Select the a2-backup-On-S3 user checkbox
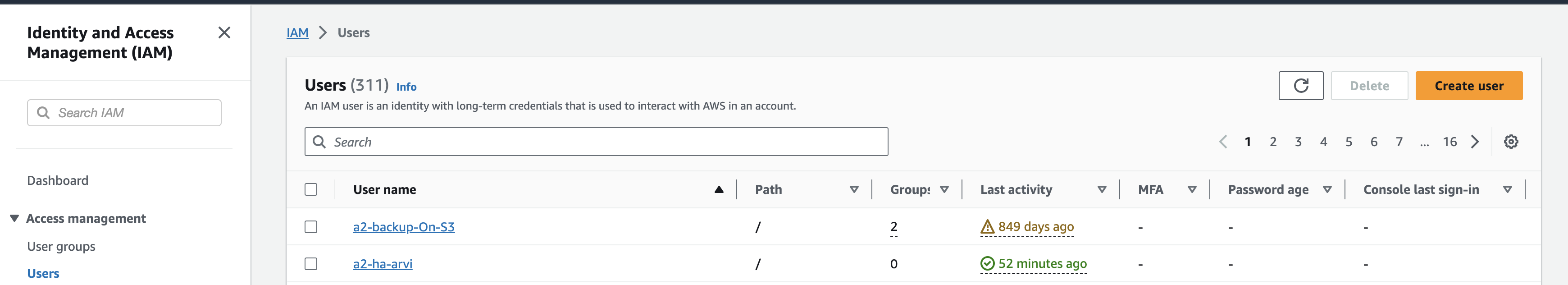 click(x=311, y=227)
